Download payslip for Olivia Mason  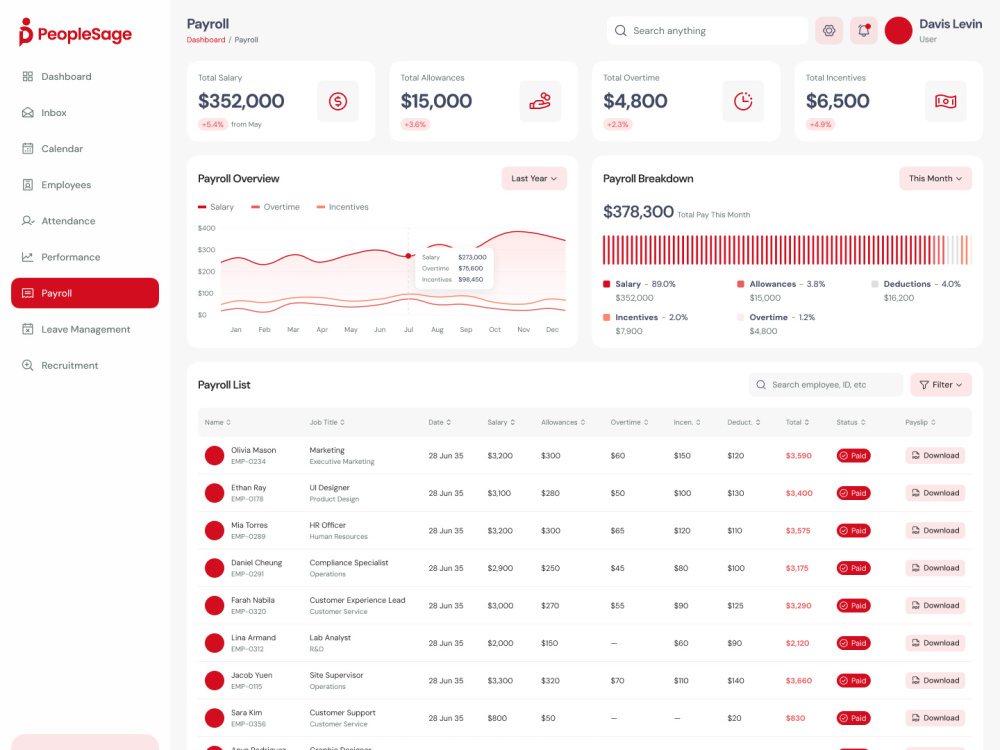(x=935, y=455)
